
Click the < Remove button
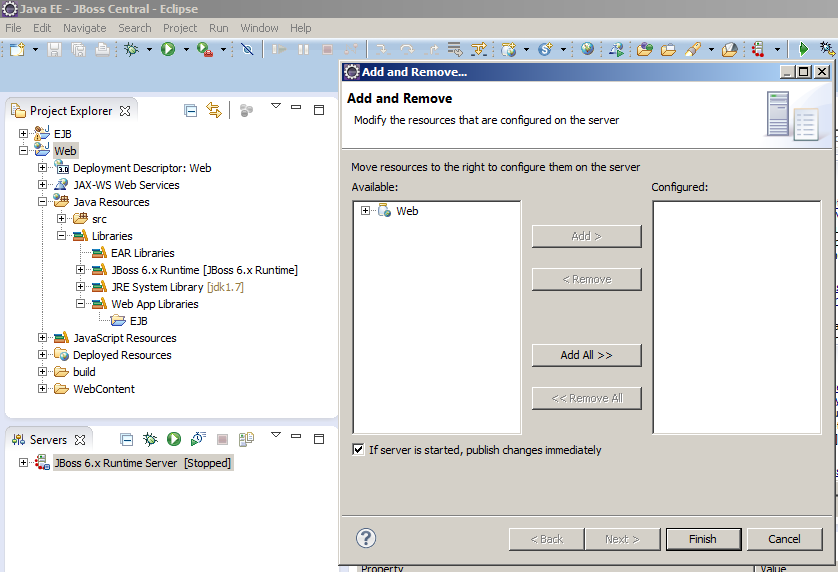[x=586, y=279]
